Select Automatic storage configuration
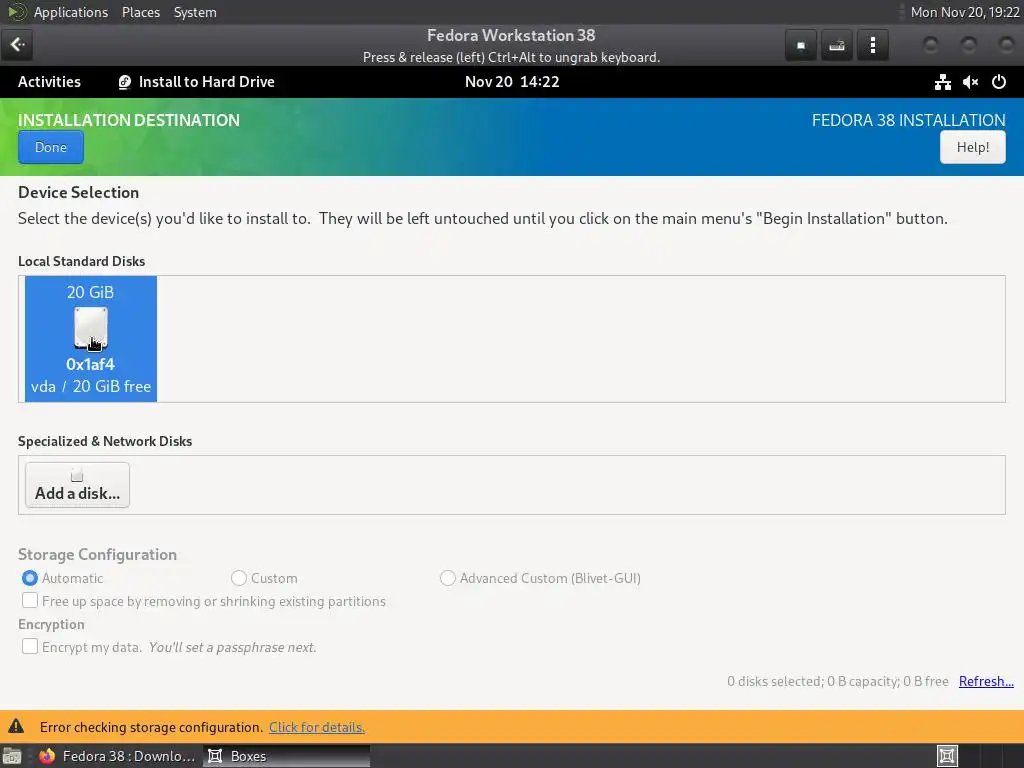 click(x=62, y=578)
